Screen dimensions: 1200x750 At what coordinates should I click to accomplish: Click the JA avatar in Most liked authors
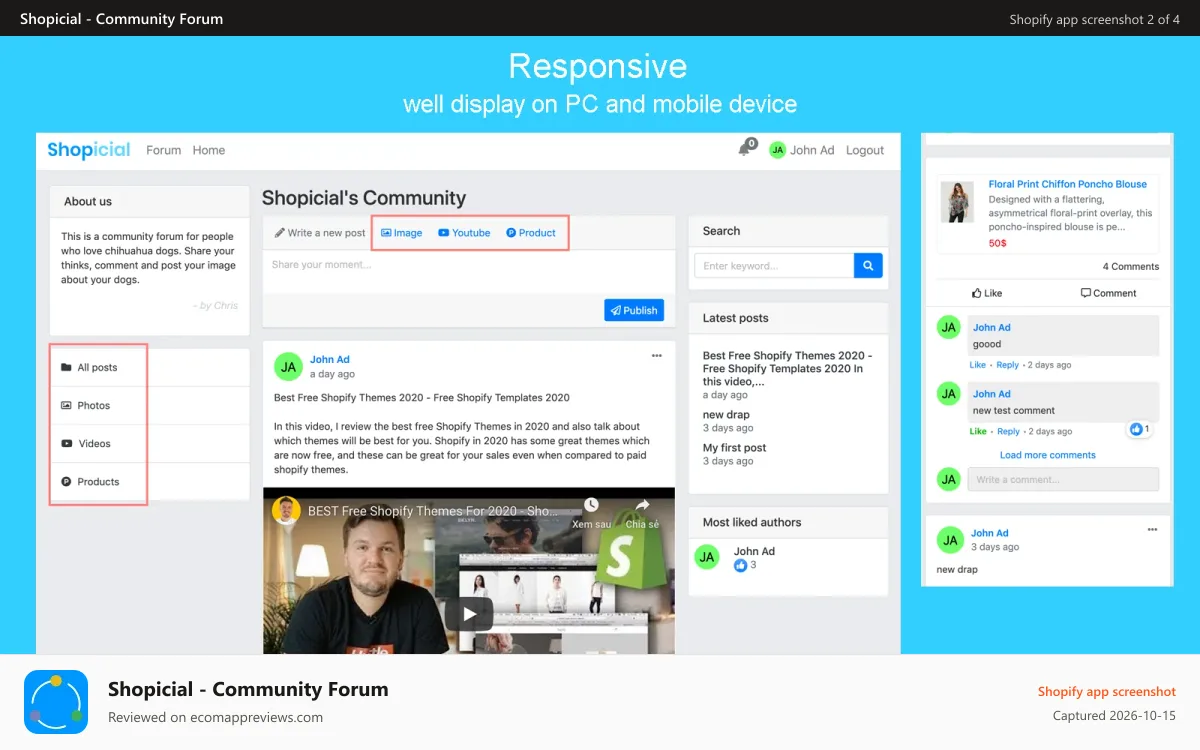tap(707, 557)
